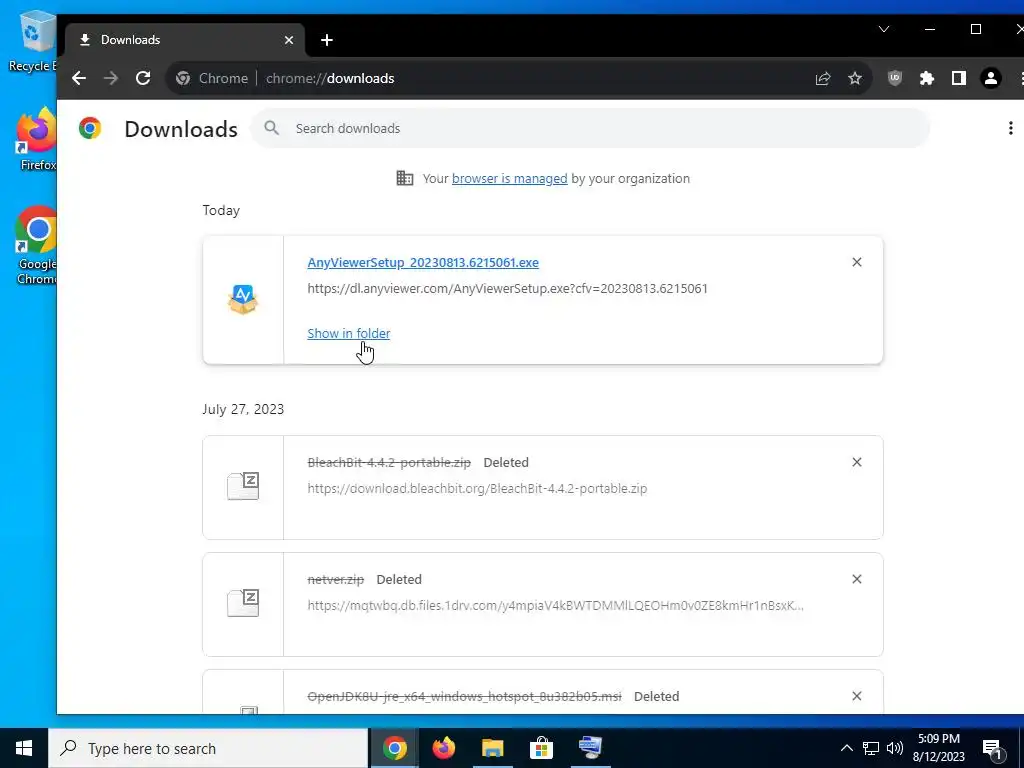Click the volume speaker tray icon
The height and width of the screenshot is (768, 1024).
895,748
